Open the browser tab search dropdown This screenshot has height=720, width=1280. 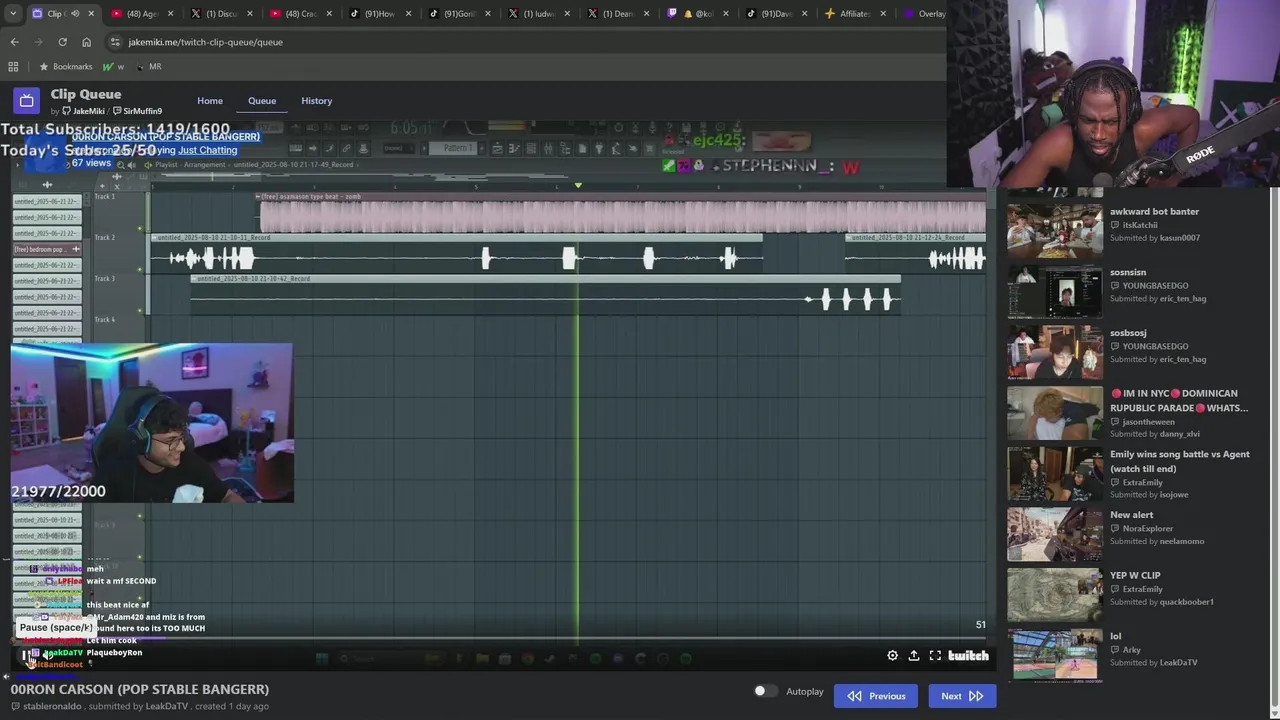tap(11, 13)
